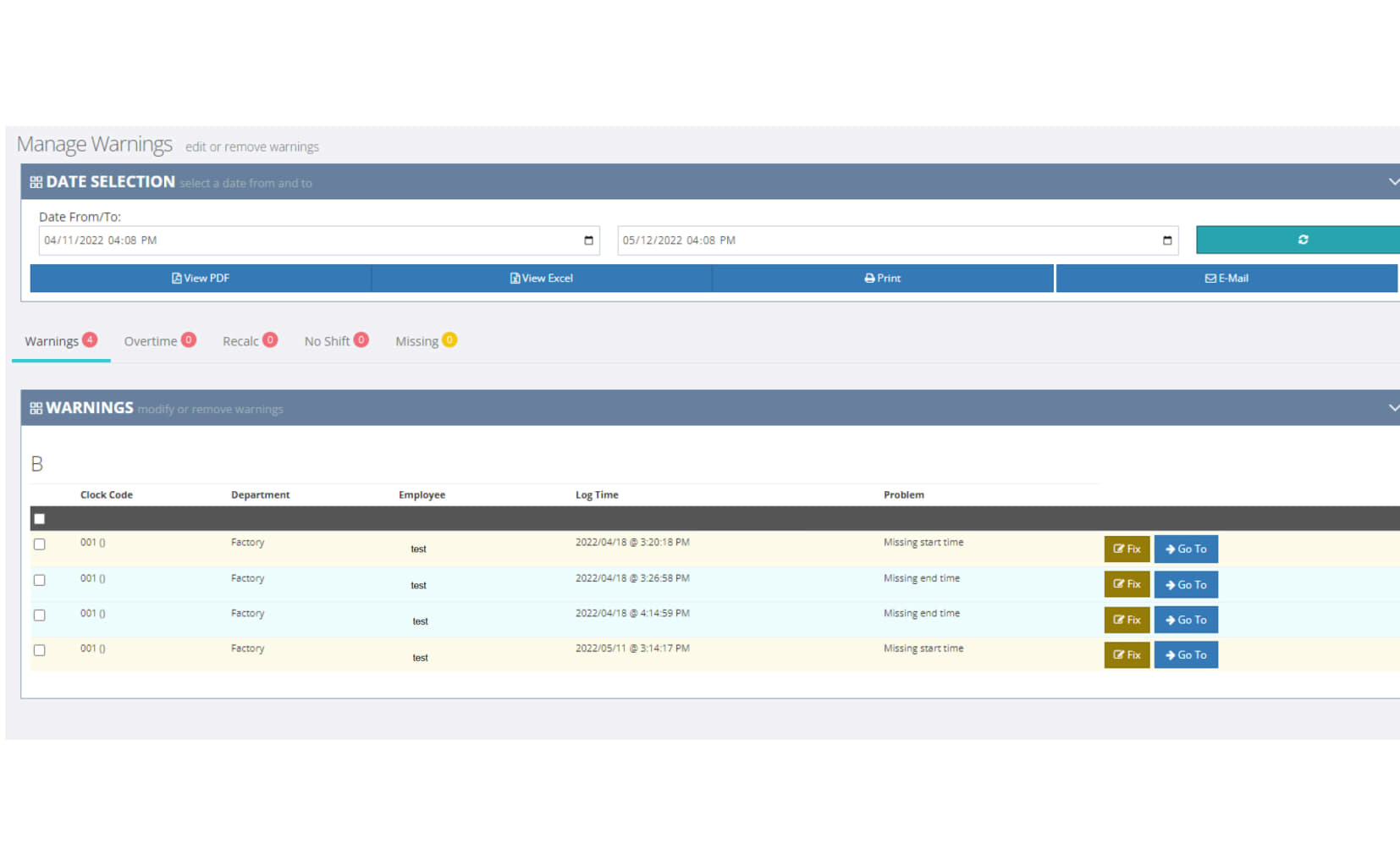Image resolution: width=1400 pixels, height=850 pixels.
Task: Print the warnings report
Action: (883, 278)
